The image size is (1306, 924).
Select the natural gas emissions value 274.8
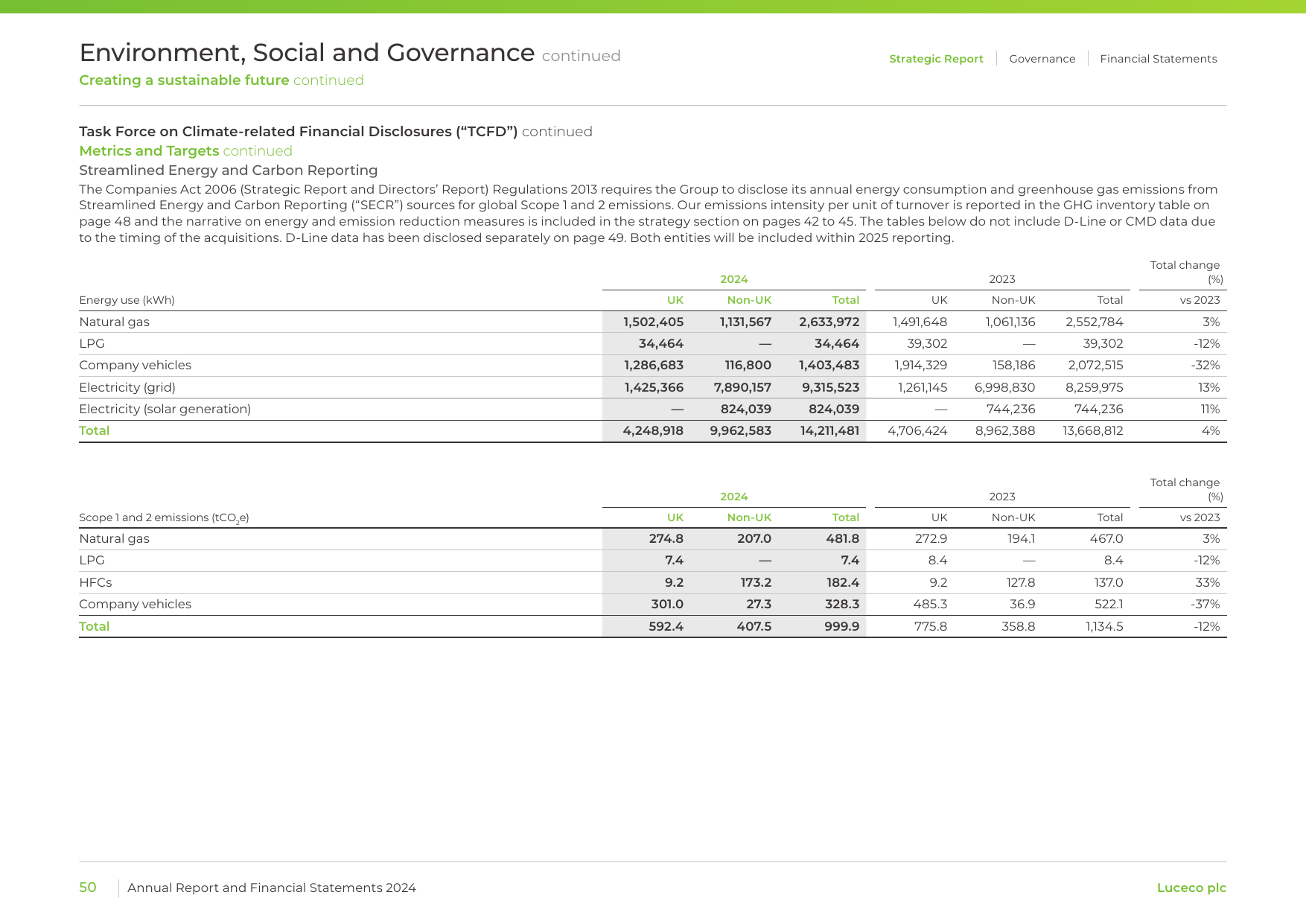pos(666,538)
